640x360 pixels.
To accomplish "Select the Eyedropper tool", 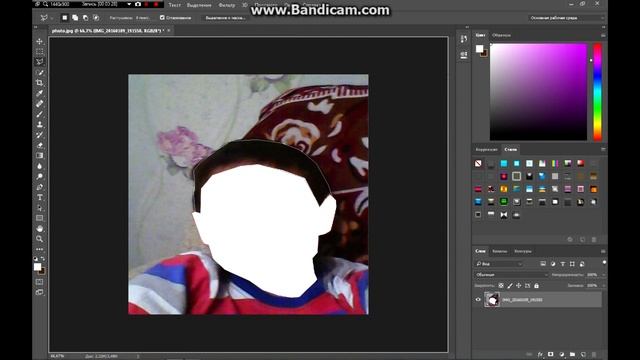I will point(40,93).
